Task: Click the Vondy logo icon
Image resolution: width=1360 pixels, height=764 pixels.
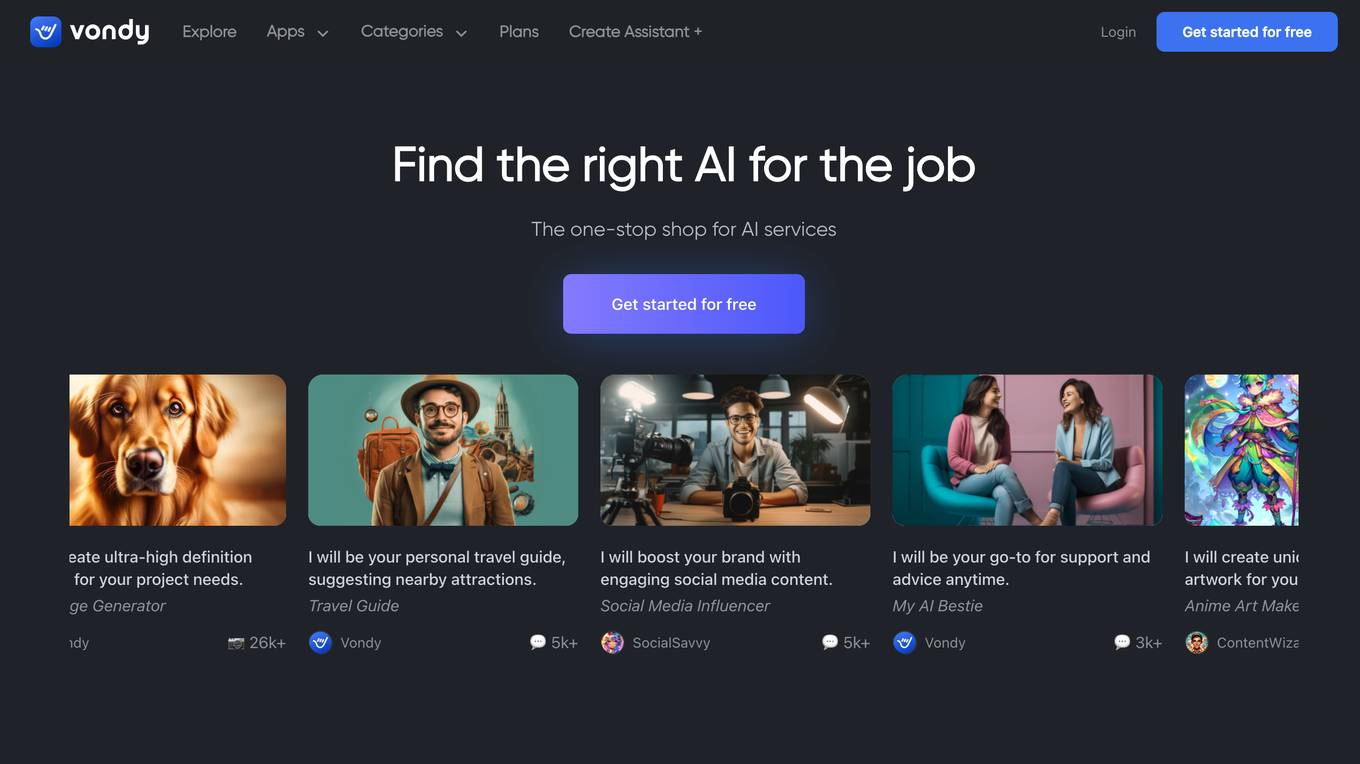Action: (x=46, y=32)
